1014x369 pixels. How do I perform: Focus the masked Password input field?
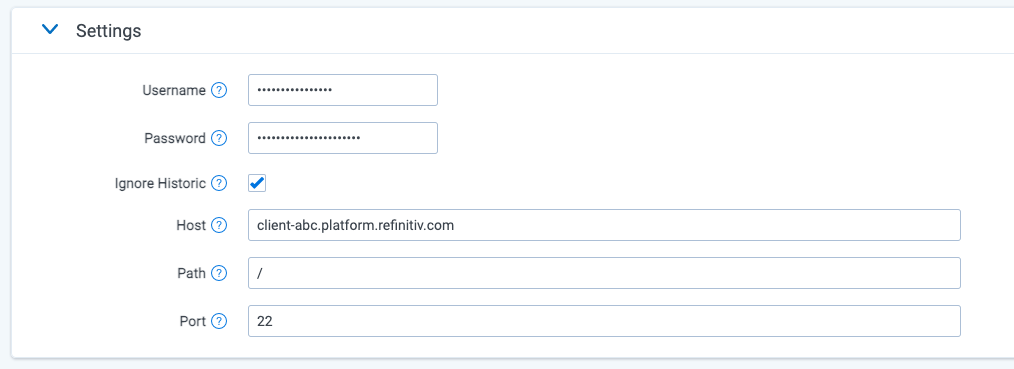343,138
